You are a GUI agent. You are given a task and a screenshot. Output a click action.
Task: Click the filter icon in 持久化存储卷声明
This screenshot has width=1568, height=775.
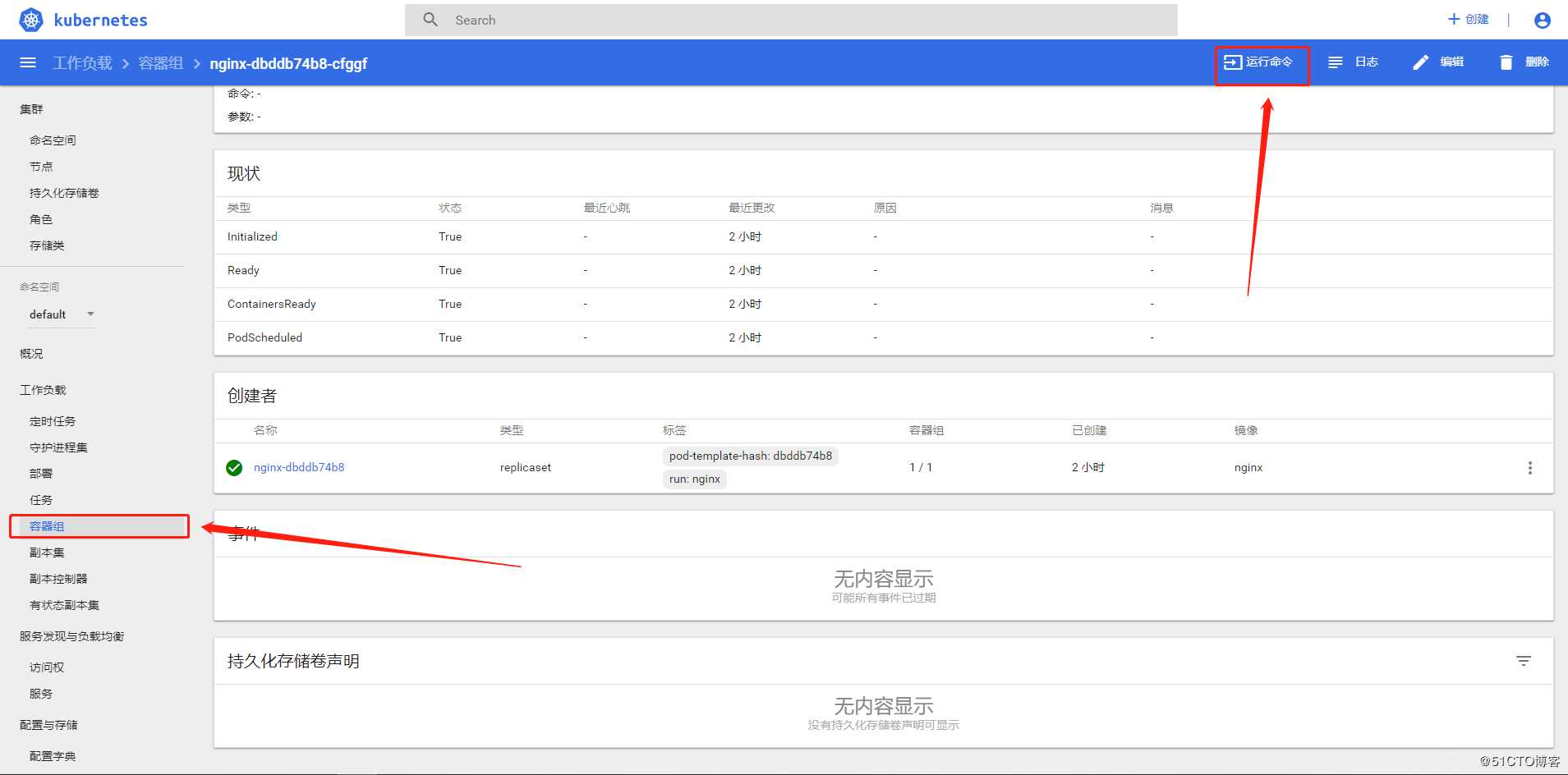tap(1524, 661)
